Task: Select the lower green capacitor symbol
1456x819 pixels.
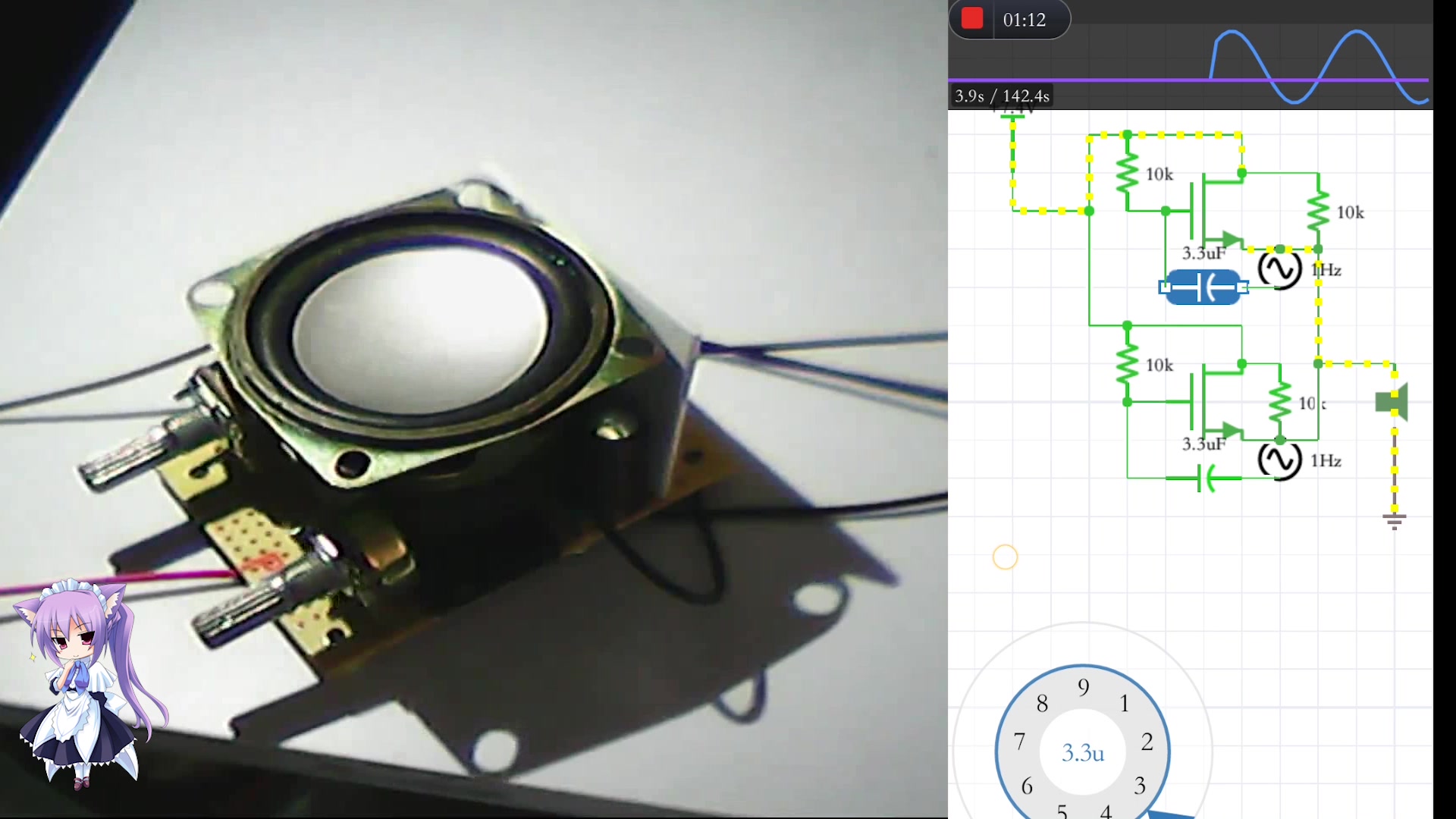Action: (x=1204, y=479)
